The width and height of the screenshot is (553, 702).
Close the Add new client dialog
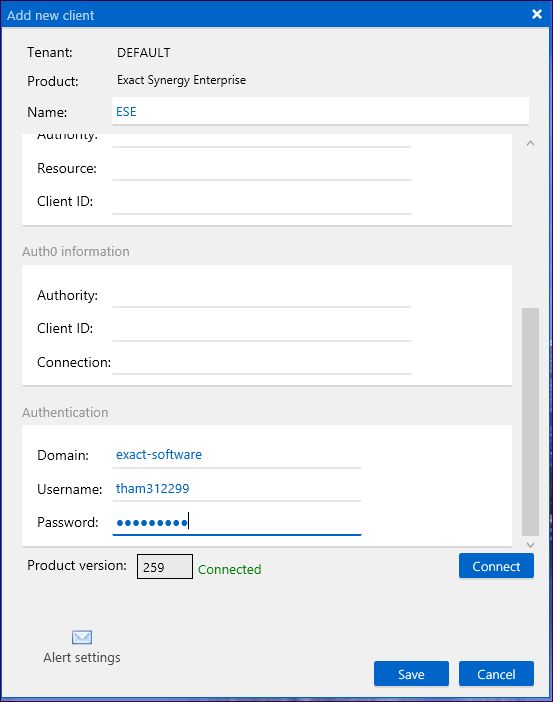[536, 14]
